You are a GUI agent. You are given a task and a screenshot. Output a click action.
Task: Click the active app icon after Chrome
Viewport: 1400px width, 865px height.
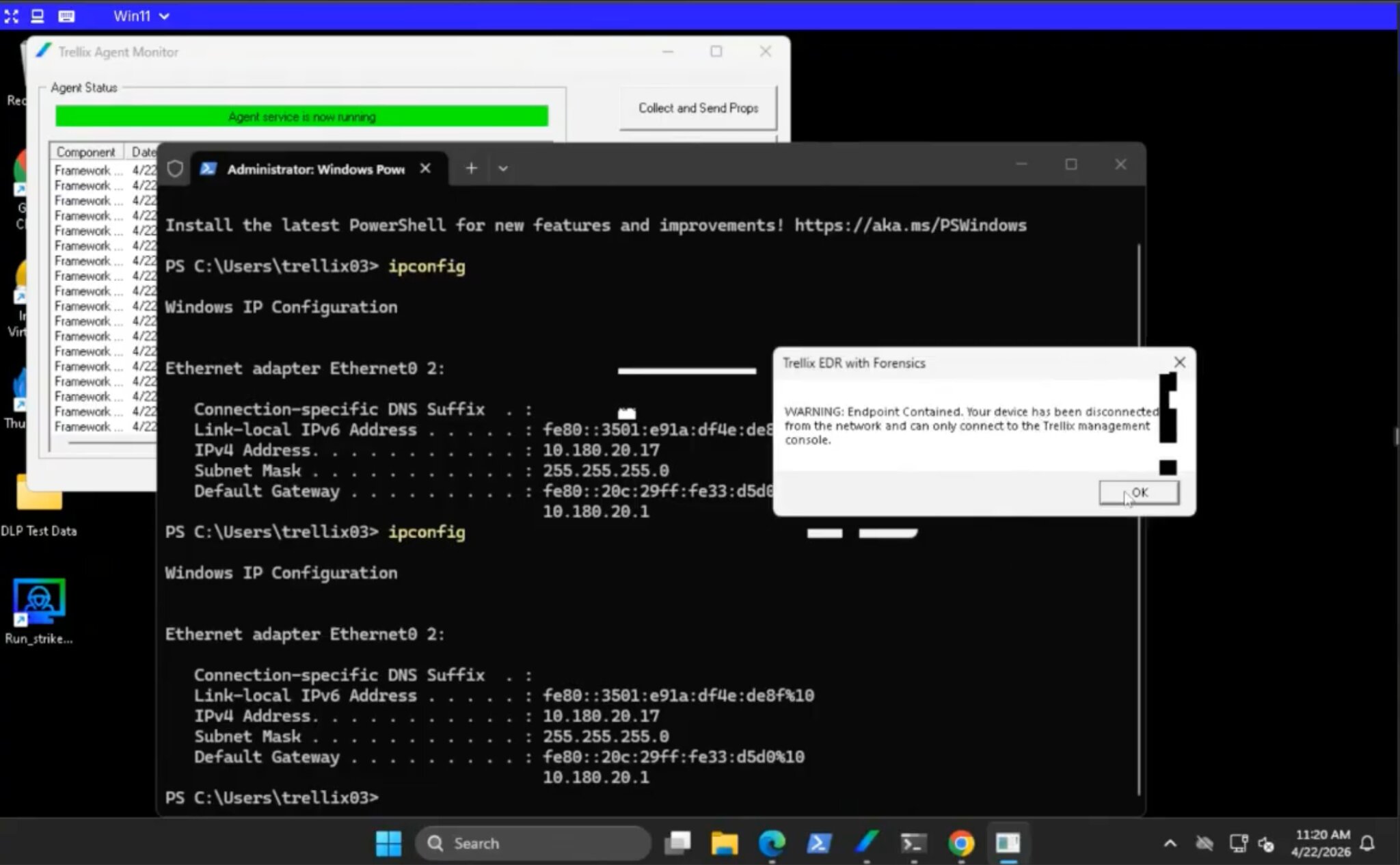tap(1008, 843)
